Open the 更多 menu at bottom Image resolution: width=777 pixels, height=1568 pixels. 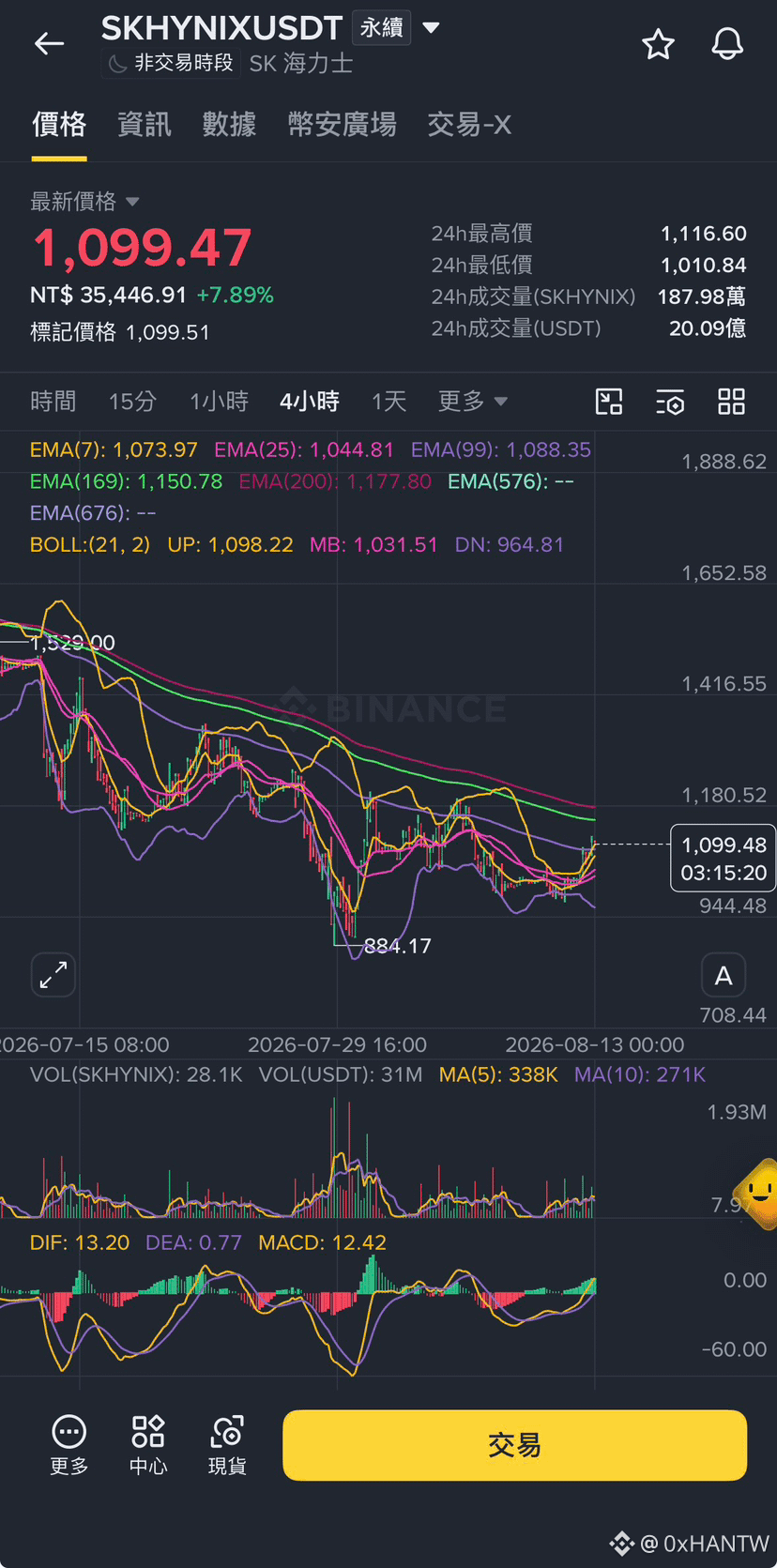coord(69,1445)
